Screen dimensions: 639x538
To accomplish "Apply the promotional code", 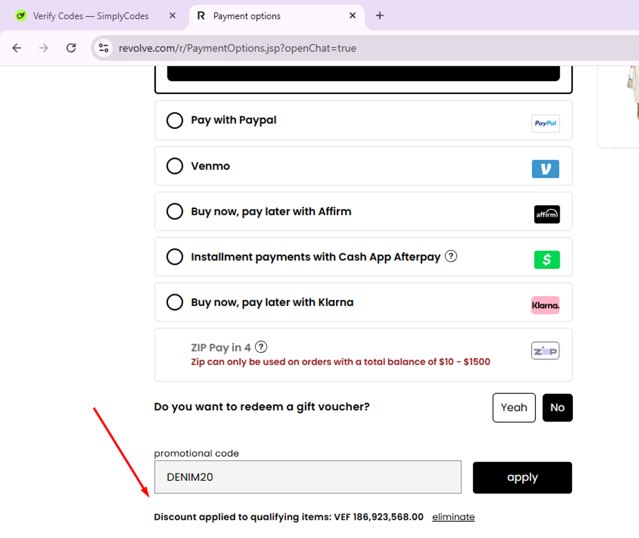I will point(522,477).
